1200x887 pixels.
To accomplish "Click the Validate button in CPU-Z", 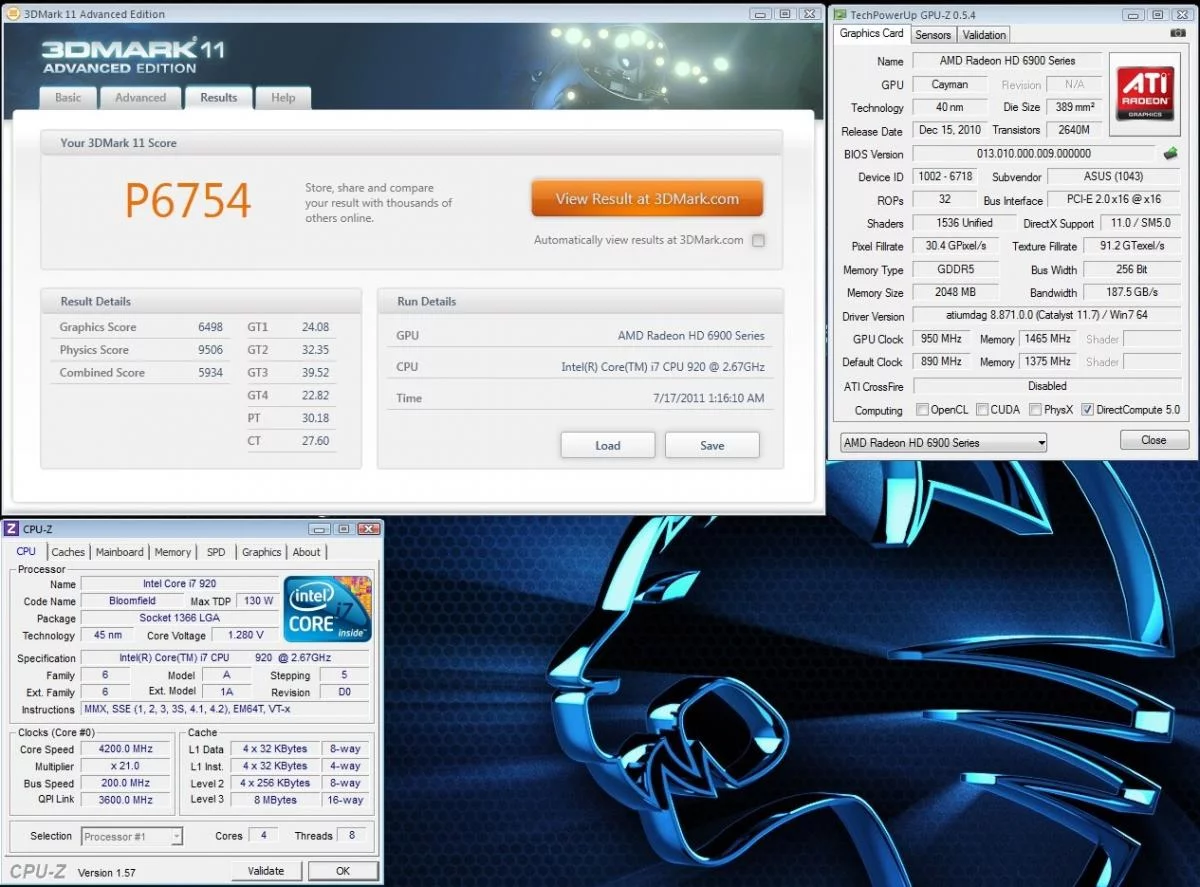I will [x=266, y=871].
